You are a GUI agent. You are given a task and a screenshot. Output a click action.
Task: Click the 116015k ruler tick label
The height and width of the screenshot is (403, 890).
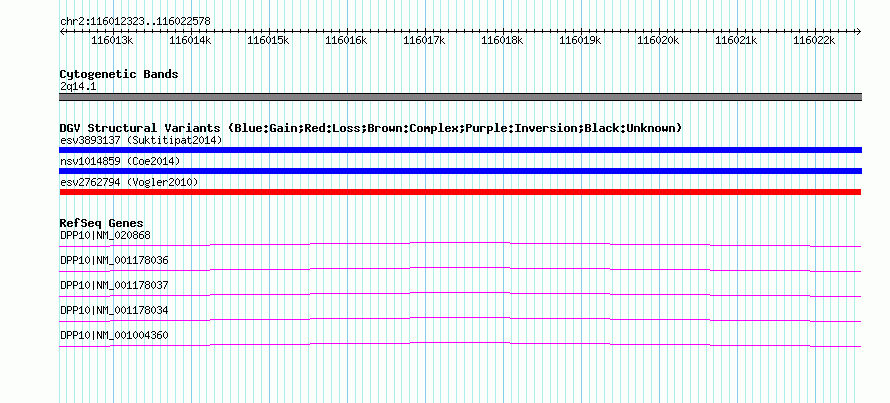click(x=268, y=40)
